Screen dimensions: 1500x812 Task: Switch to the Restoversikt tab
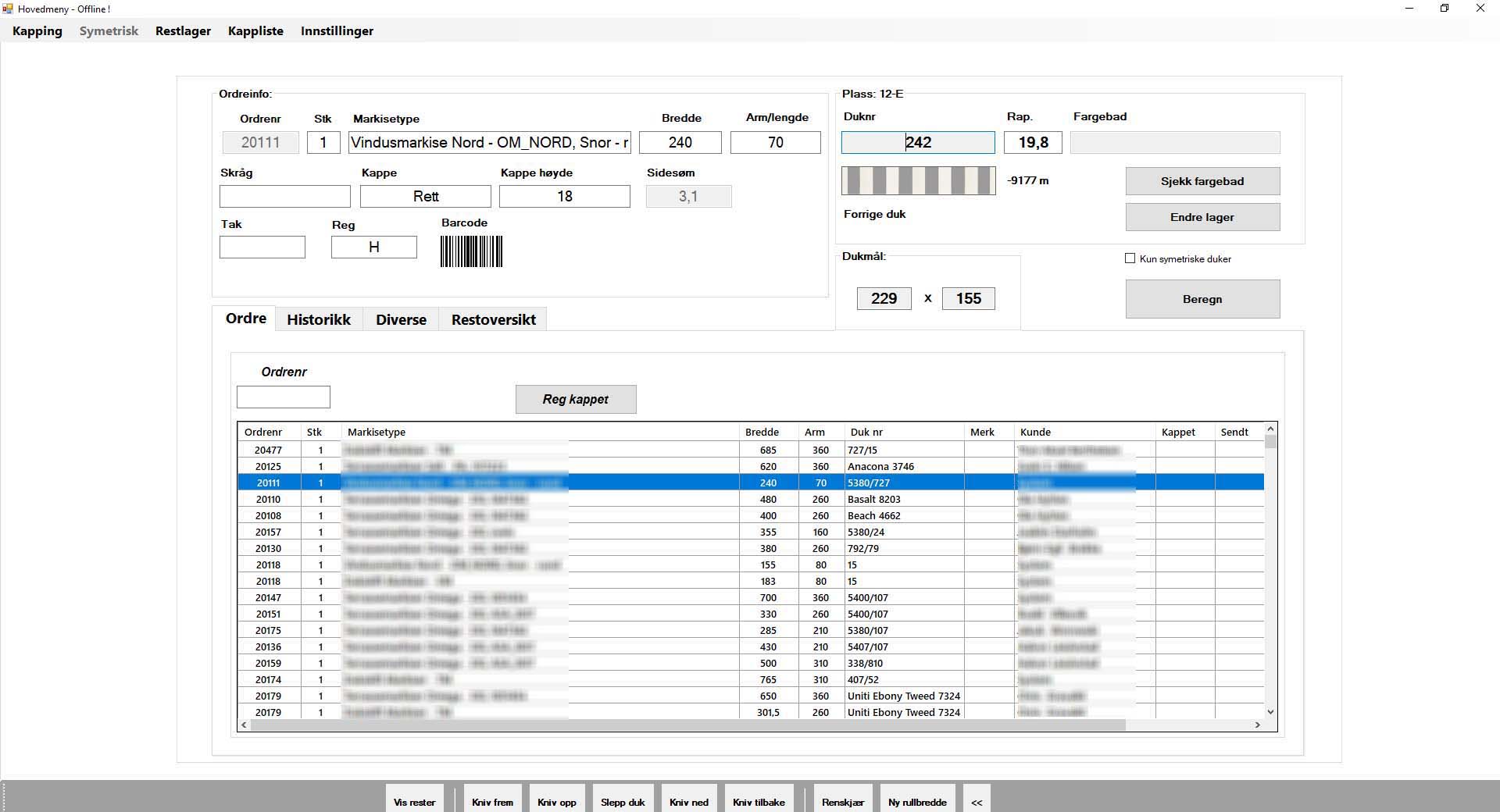click(493, 319)
